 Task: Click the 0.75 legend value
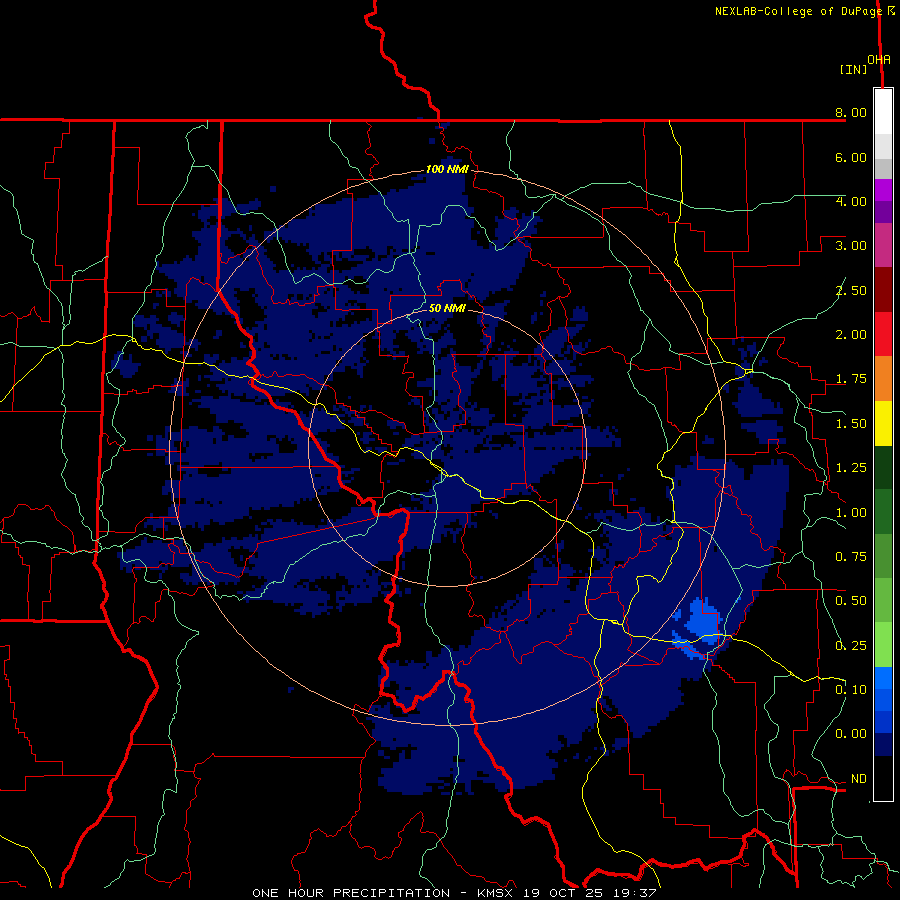[851, 557]
